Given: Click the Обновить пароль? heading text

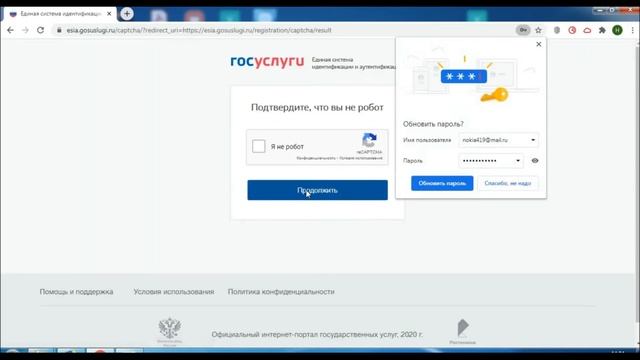Looking at the screenshot, I should (433, 124).
